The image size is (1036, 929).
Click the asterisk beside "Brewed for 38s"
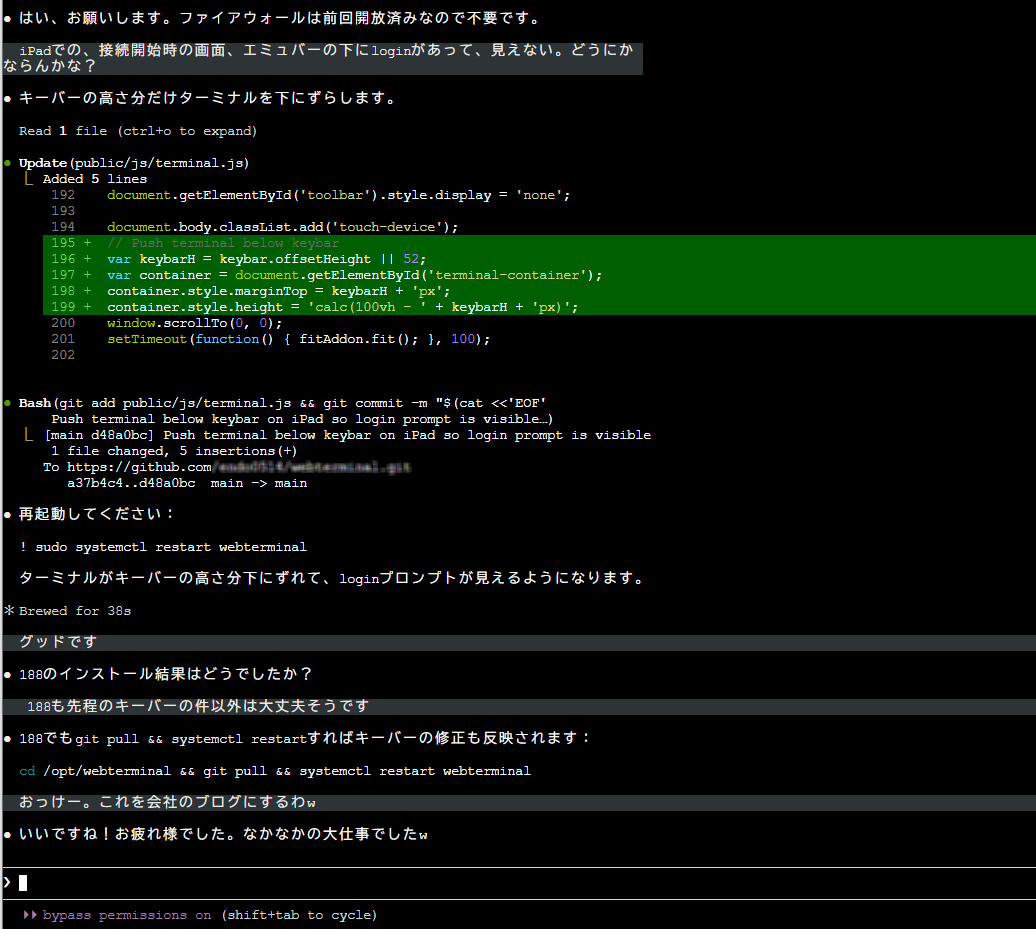[x=8, y=610]
